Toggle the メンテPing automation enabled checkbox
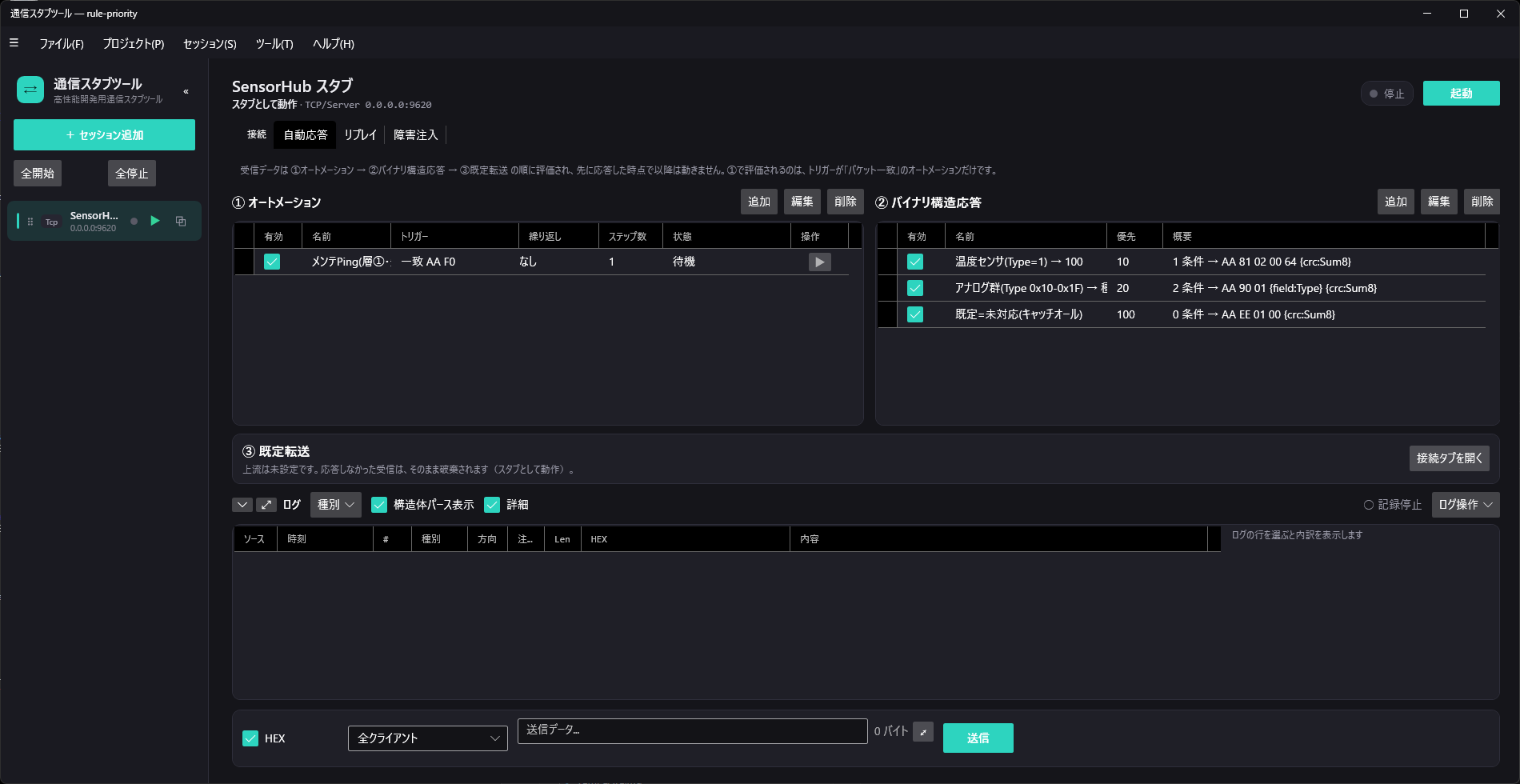Viewport: 1520px width, 784px height. coord(272,262)
